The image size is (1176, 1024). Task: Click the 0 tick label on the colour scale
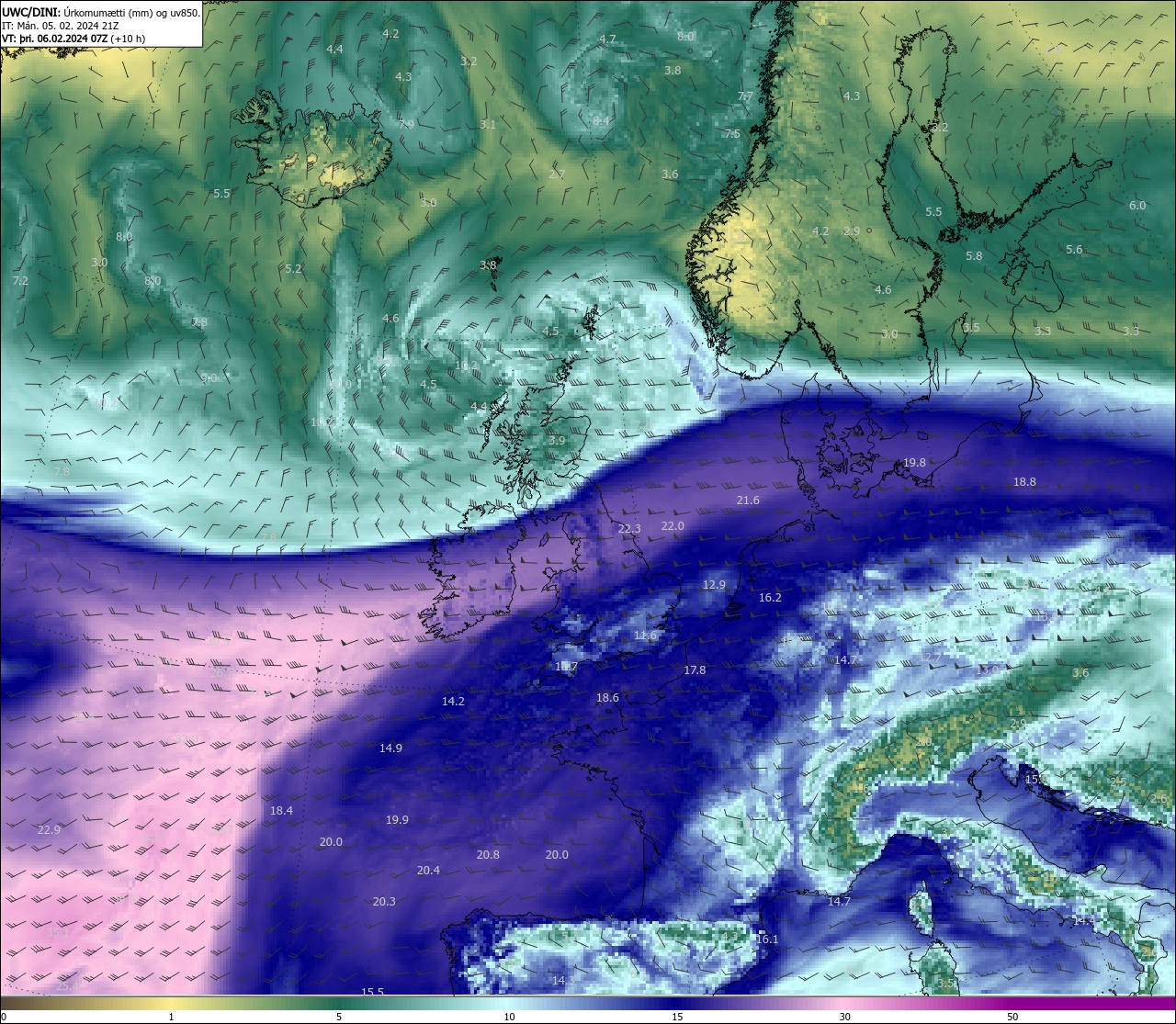tap(4, 1017)
